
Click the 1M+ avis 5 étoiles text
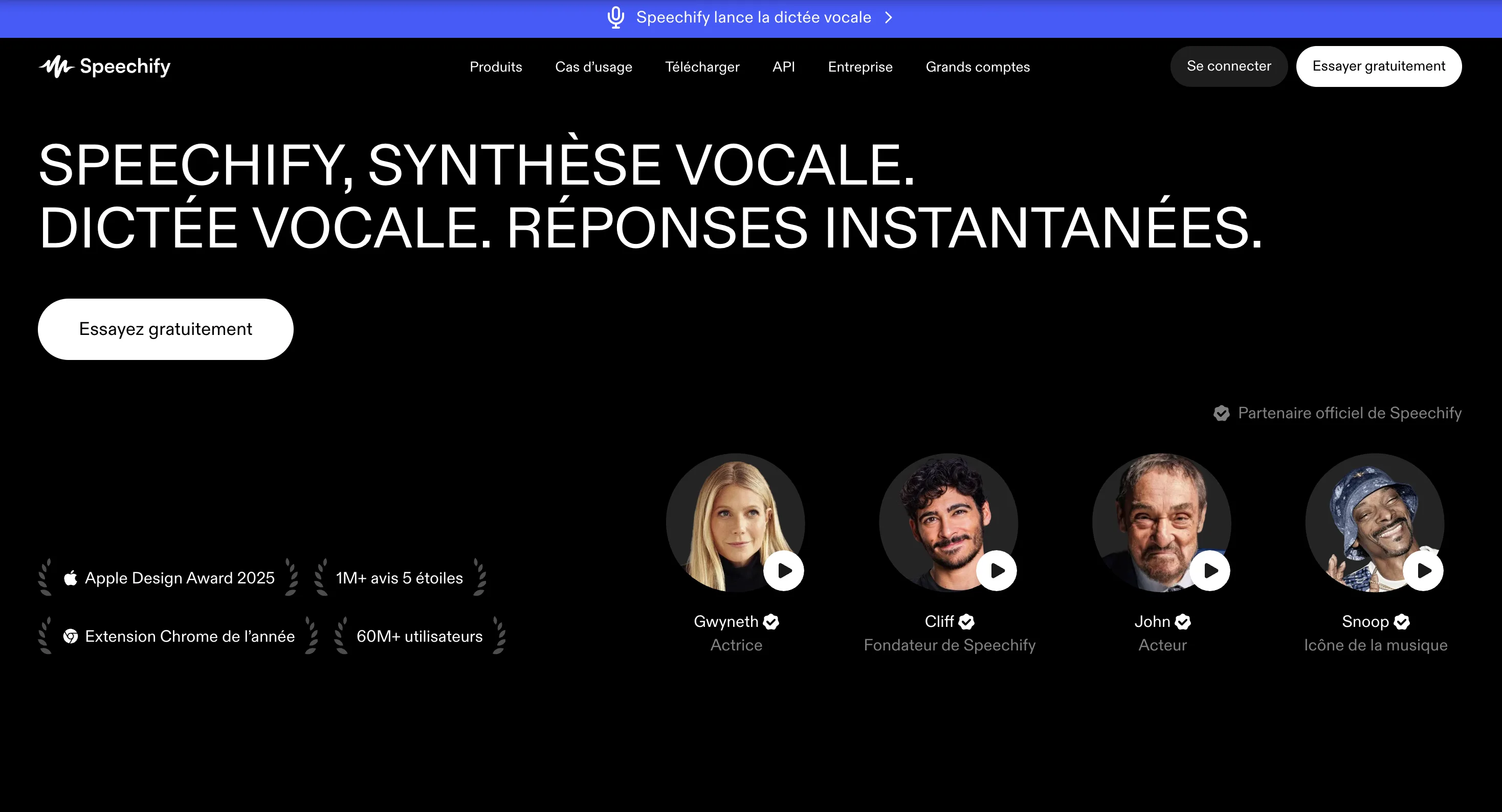(x=400, y=578)
